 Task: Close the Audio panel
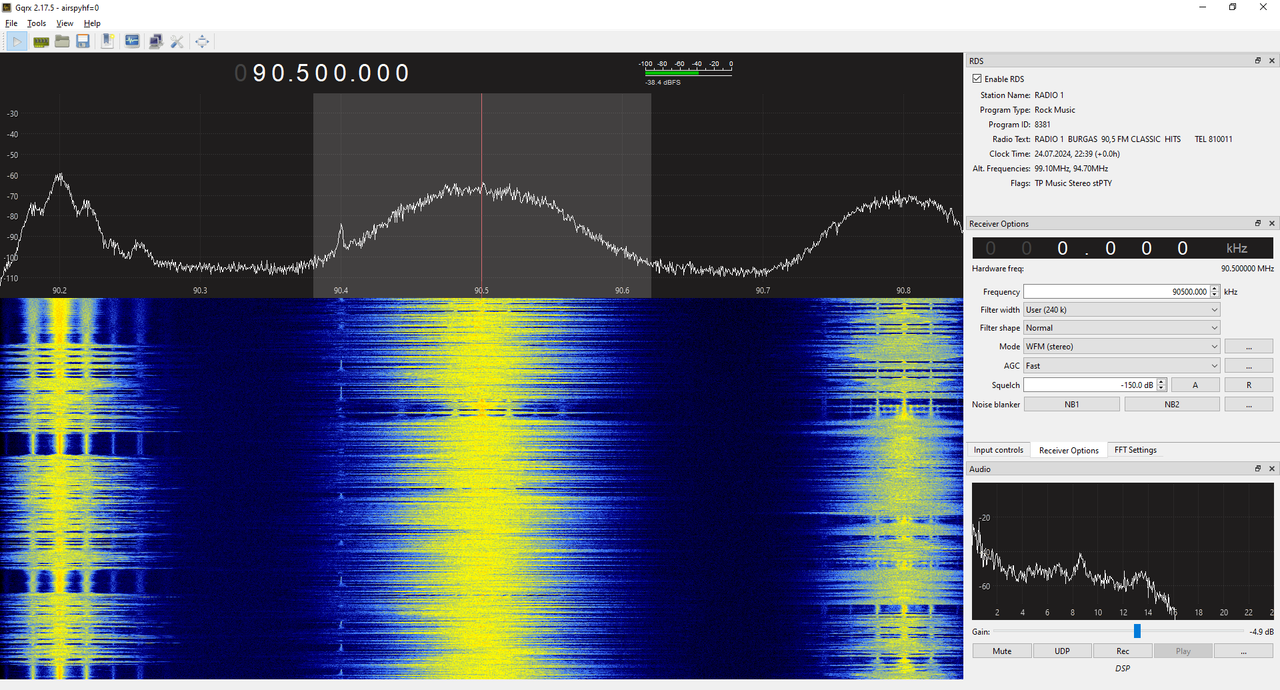1272,468
